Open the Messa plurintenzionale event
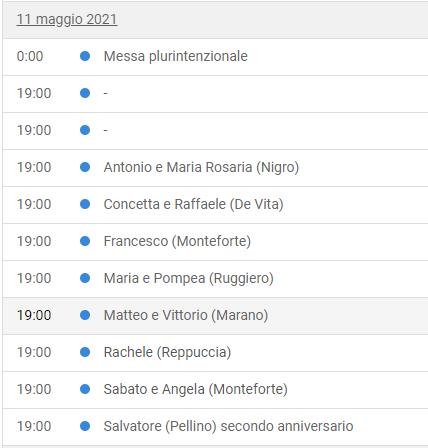This screenshot has height=448, width=428. pos(176,56)
